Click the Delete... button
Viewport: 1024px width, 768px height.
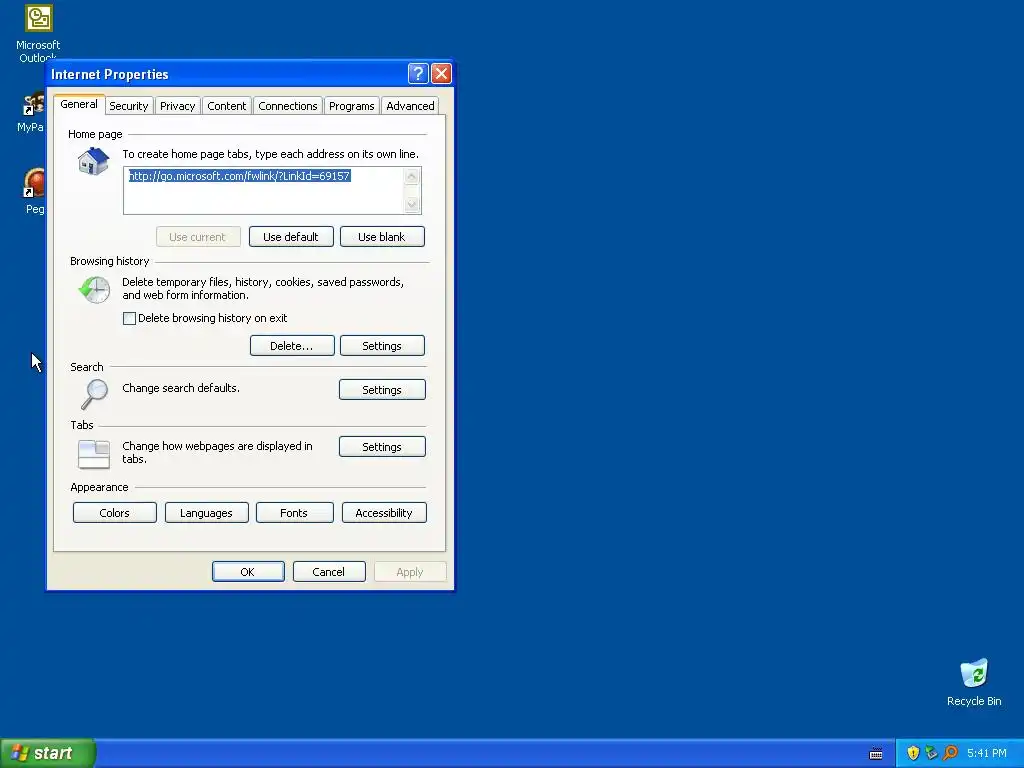click(x=292, y=346)
